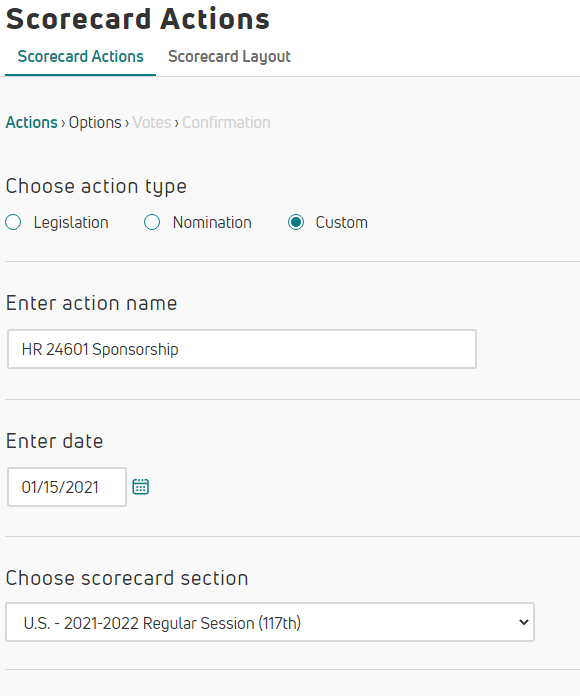Go to the Actions breadcrumb step
The height and width of the screenshot is (696, 580).
pos(32,123)
